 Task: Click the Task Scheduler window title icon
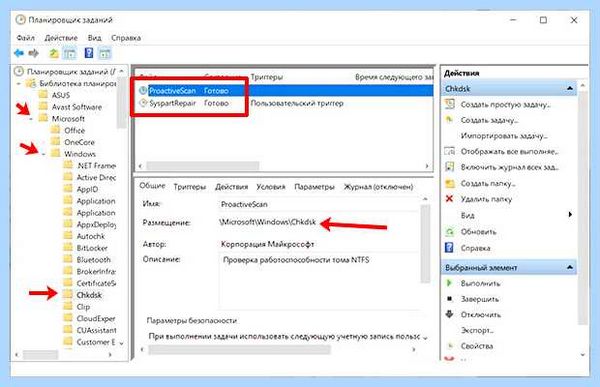20,20
